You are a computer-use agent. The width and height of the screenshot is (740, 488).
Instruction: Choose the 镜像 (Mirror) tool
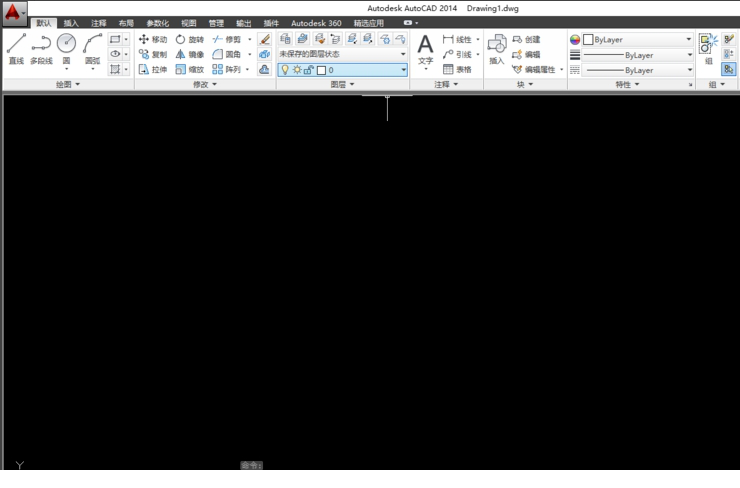click(x=190, y=54)
